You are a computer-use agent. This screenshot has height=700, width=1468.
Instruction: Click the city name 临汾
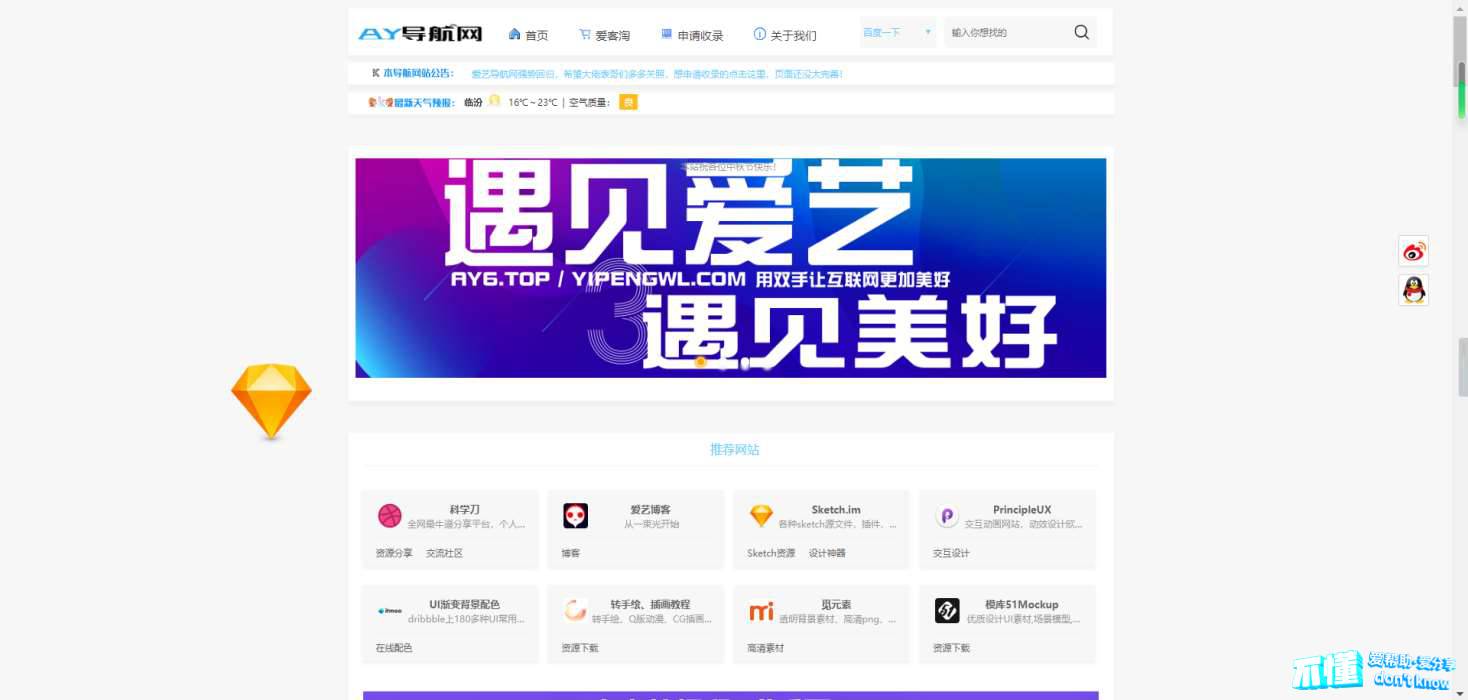[x=473, y=102]
